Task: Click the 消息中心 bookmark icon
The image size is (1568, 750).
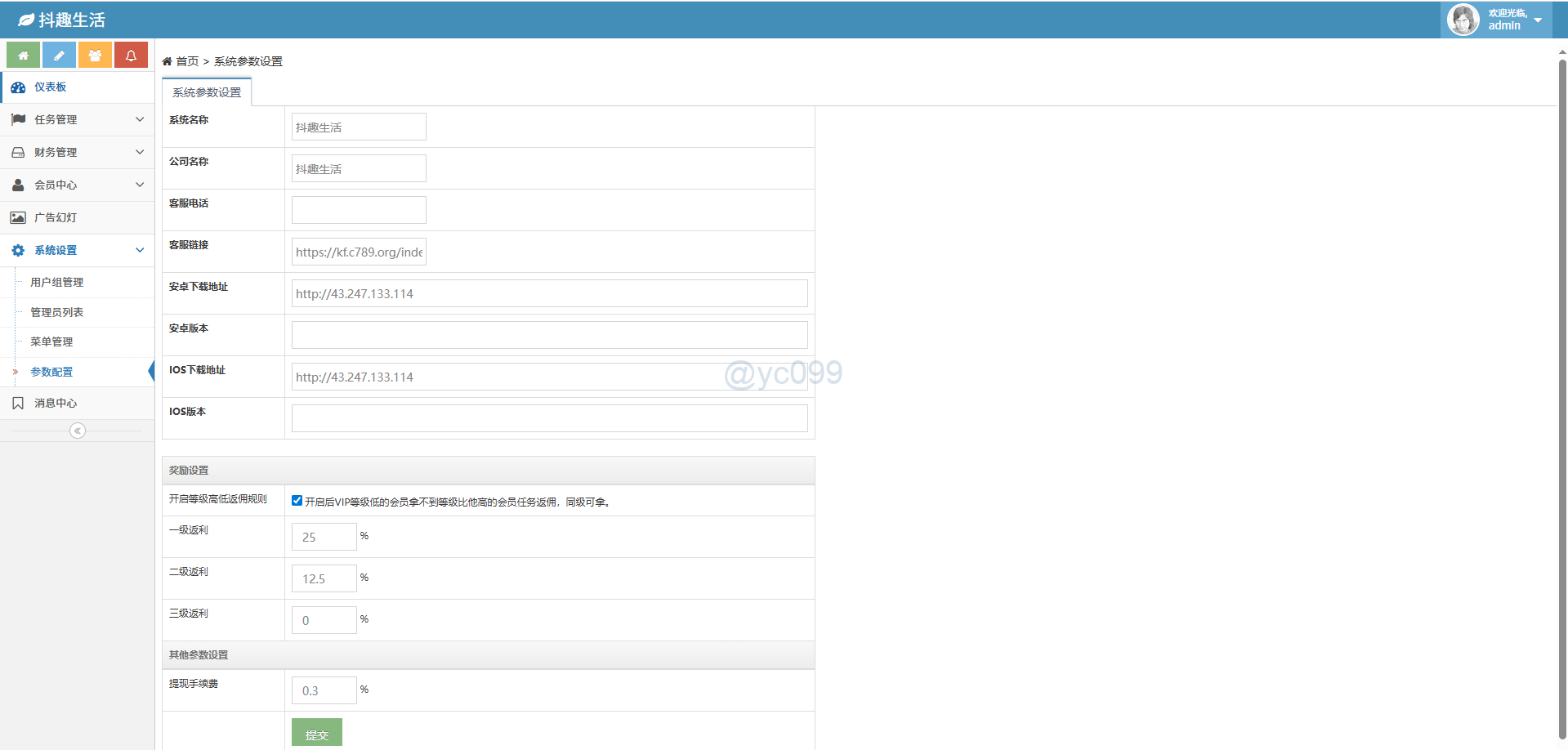Action: point(18,404)
